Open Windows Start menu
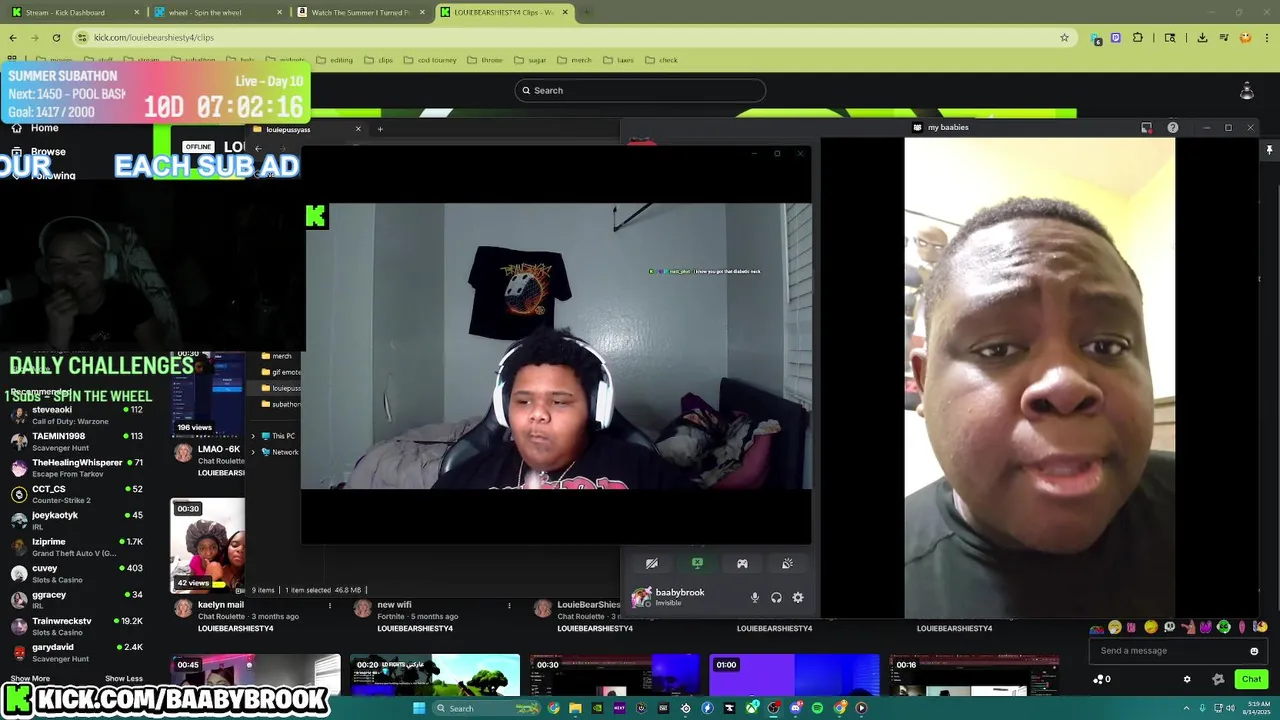The image size is (1280, 720). [419, 708]
